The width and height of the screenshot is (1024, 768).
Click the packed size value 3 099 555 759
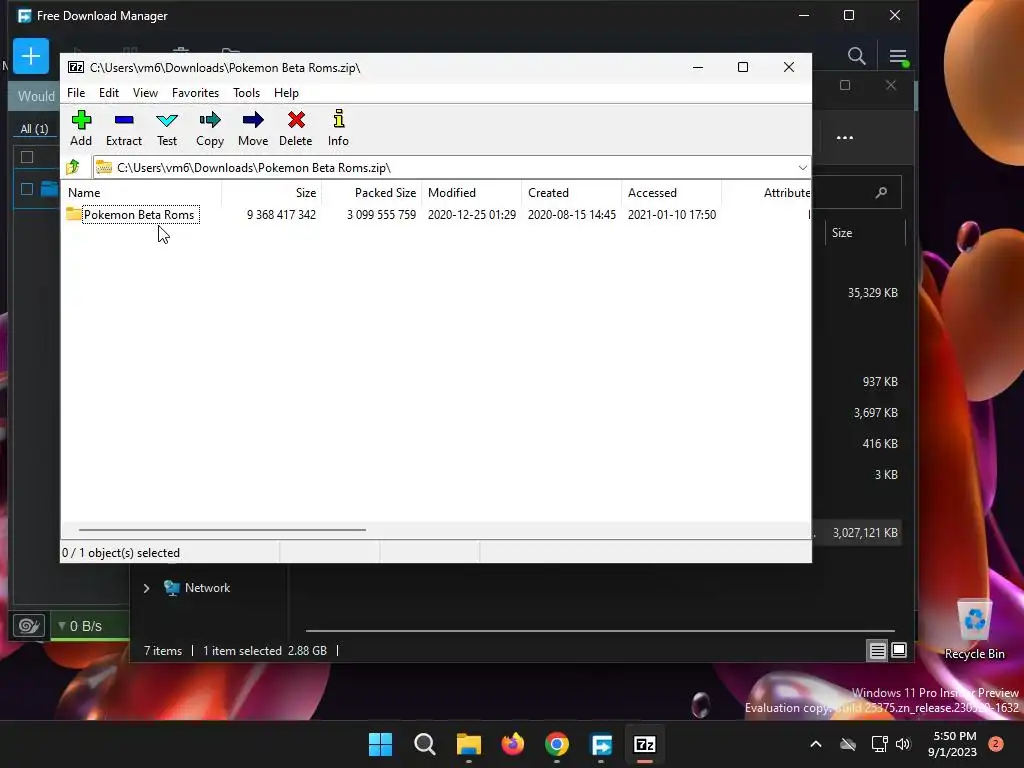(381, 215)
